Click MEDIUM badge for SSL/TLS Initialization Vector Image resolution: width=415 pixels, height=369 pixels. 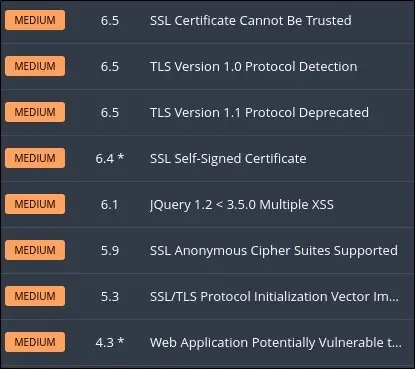coord(35,296)
